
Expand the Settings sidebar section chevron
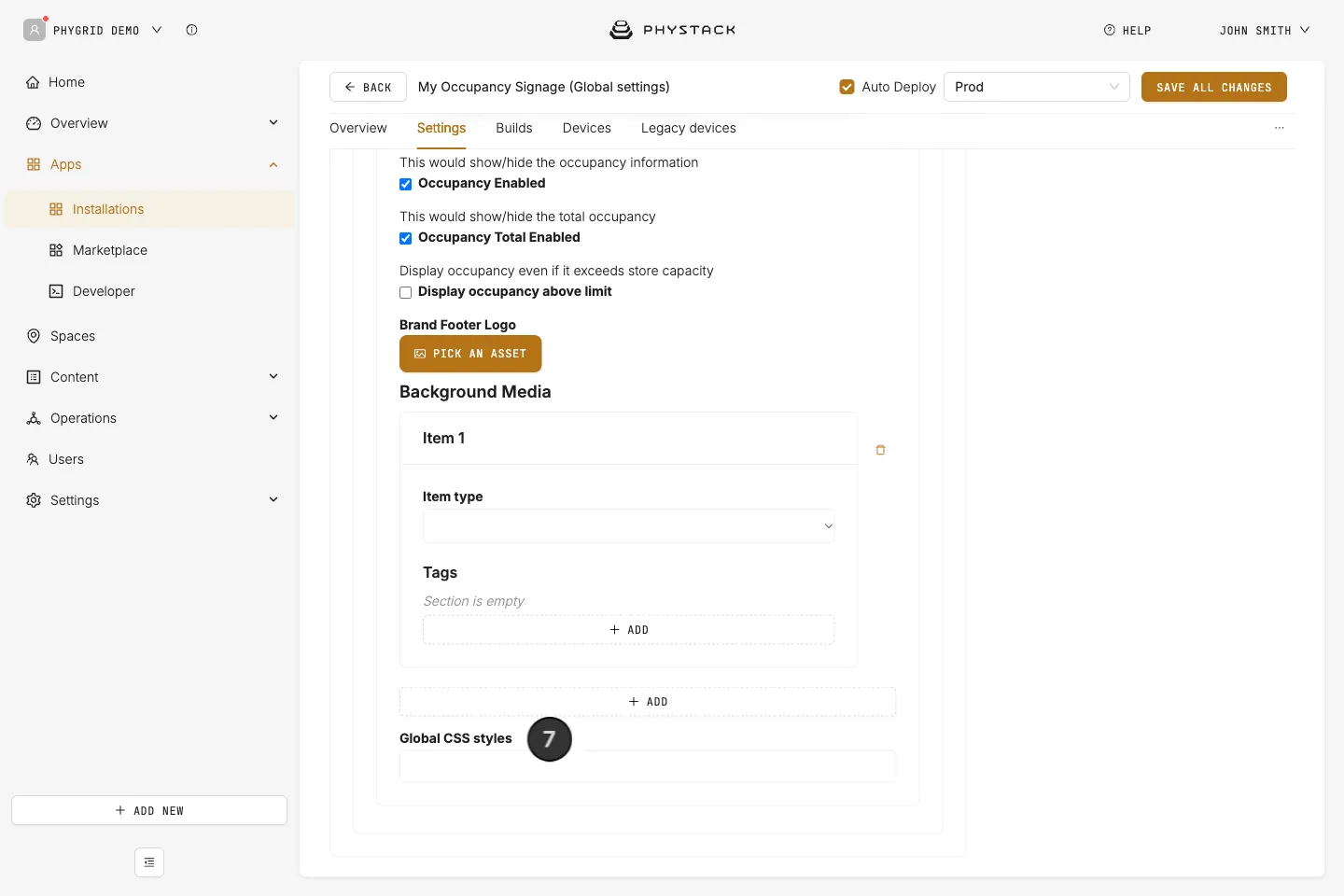273,500
